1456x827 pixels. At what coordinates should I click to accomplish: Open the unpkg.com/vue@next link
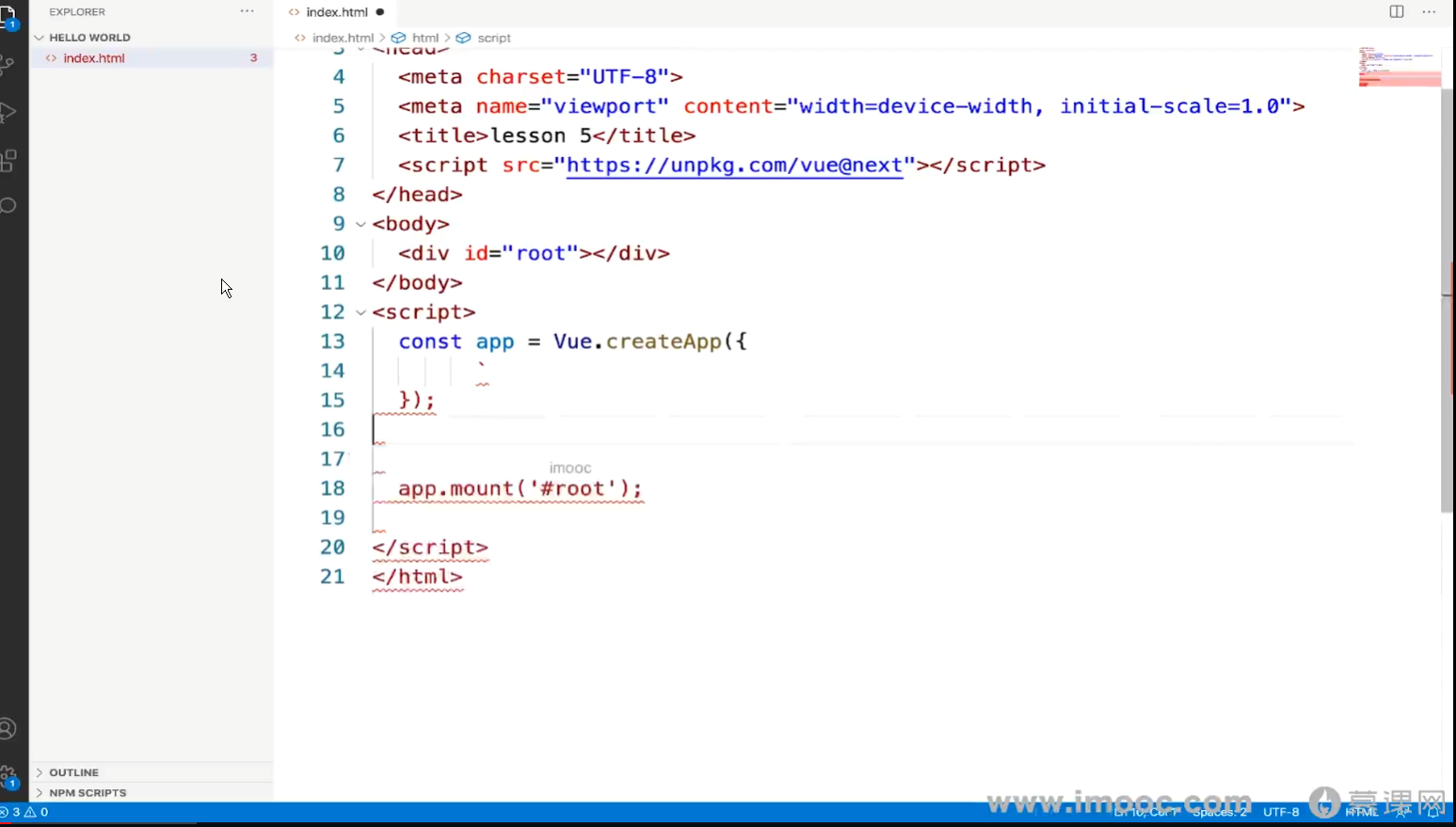735,165
